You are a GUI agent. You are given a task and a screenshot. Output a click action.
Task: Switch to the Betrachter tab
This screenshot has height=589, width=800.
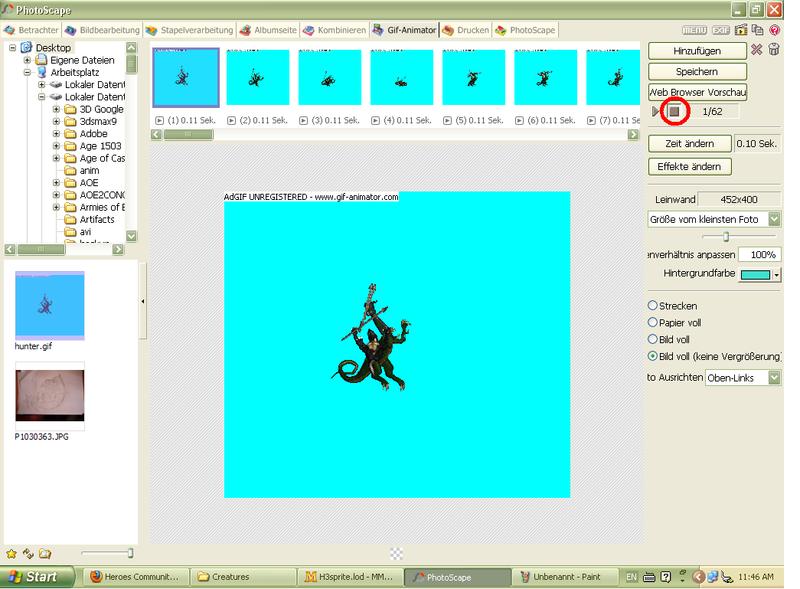(32, 30)
